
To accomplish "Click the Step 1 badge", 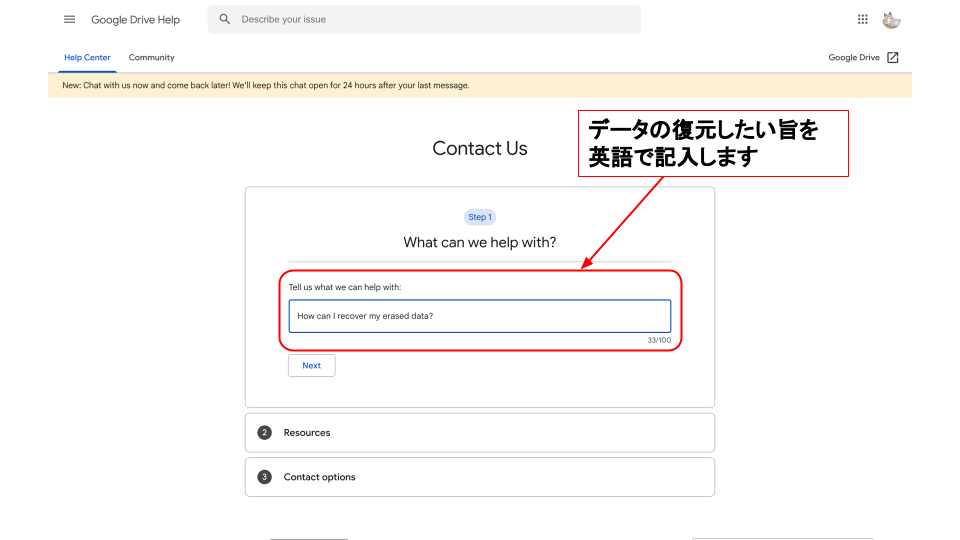I will click(479, 217).
